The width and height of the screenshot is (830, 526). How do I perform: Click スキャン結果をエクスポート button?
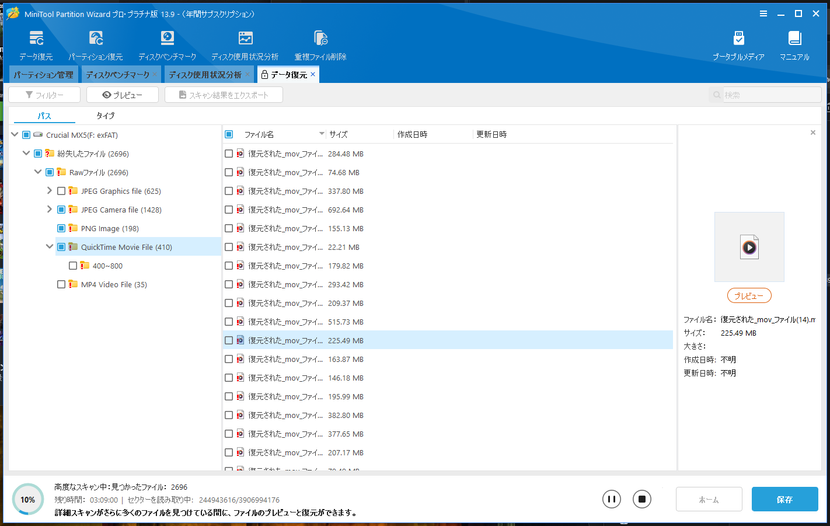[223, 95]
